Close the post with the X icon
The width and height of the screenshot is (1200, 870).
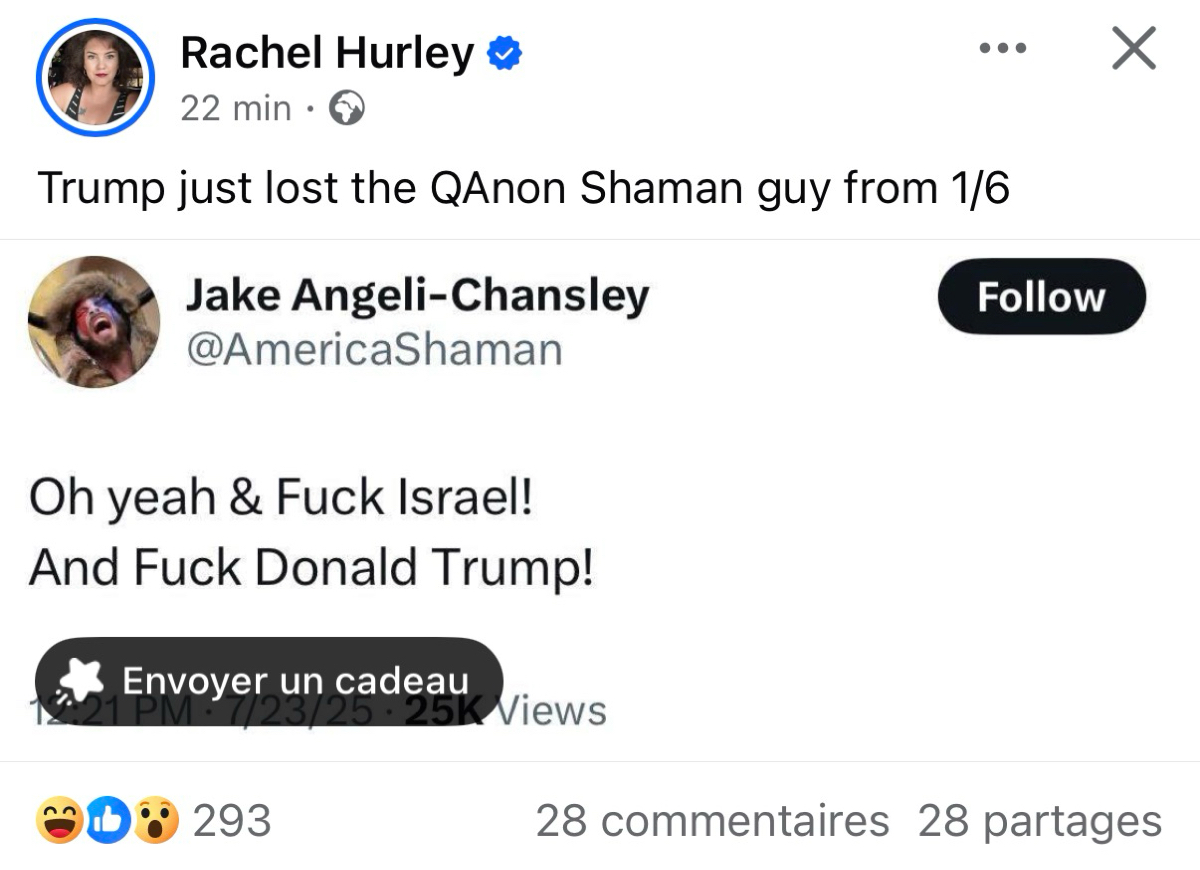point(1134,49)
